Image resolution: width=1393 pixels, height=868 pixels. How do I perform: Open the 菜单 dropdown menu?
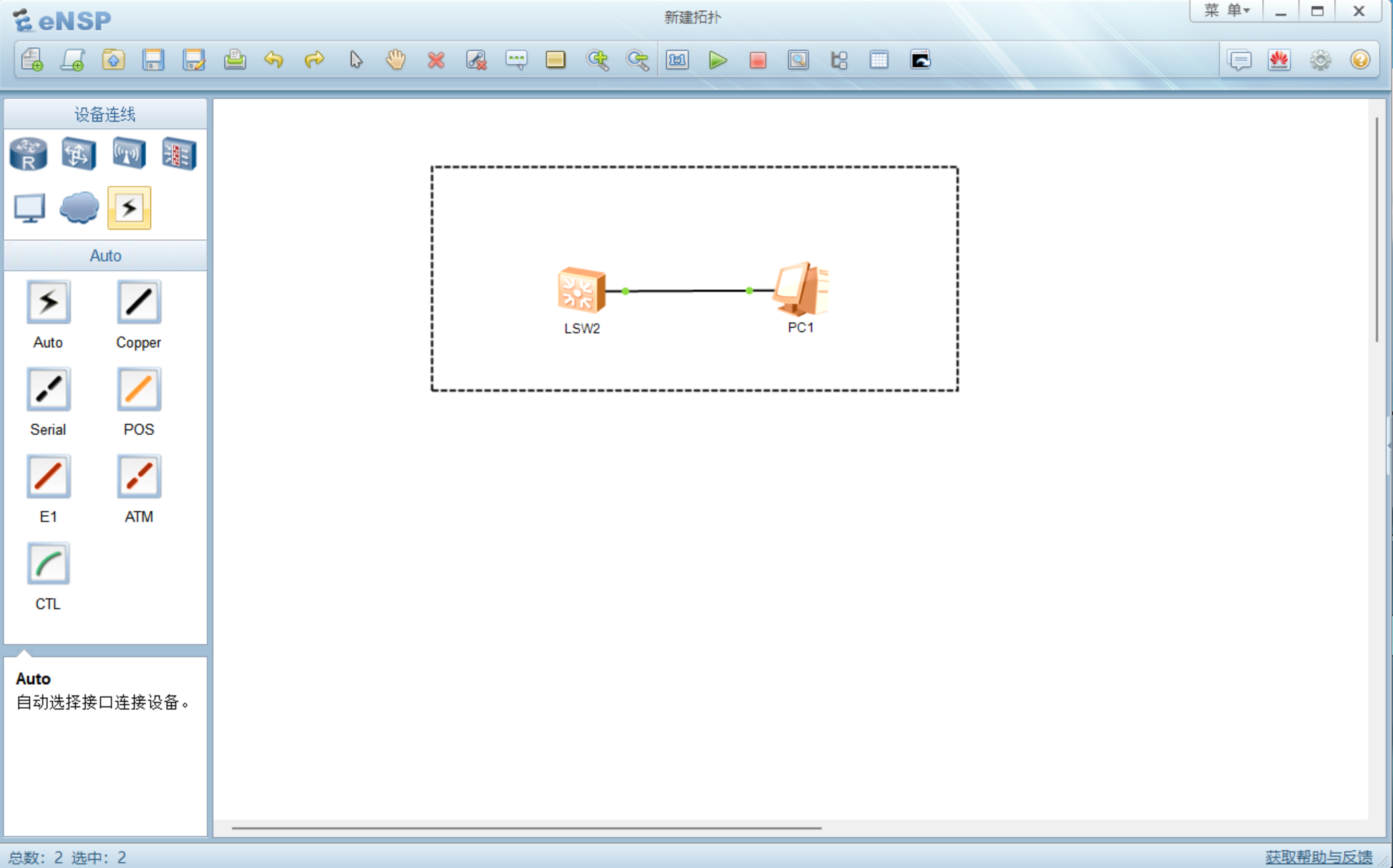pyautogui.click(x=1227, y=11)
